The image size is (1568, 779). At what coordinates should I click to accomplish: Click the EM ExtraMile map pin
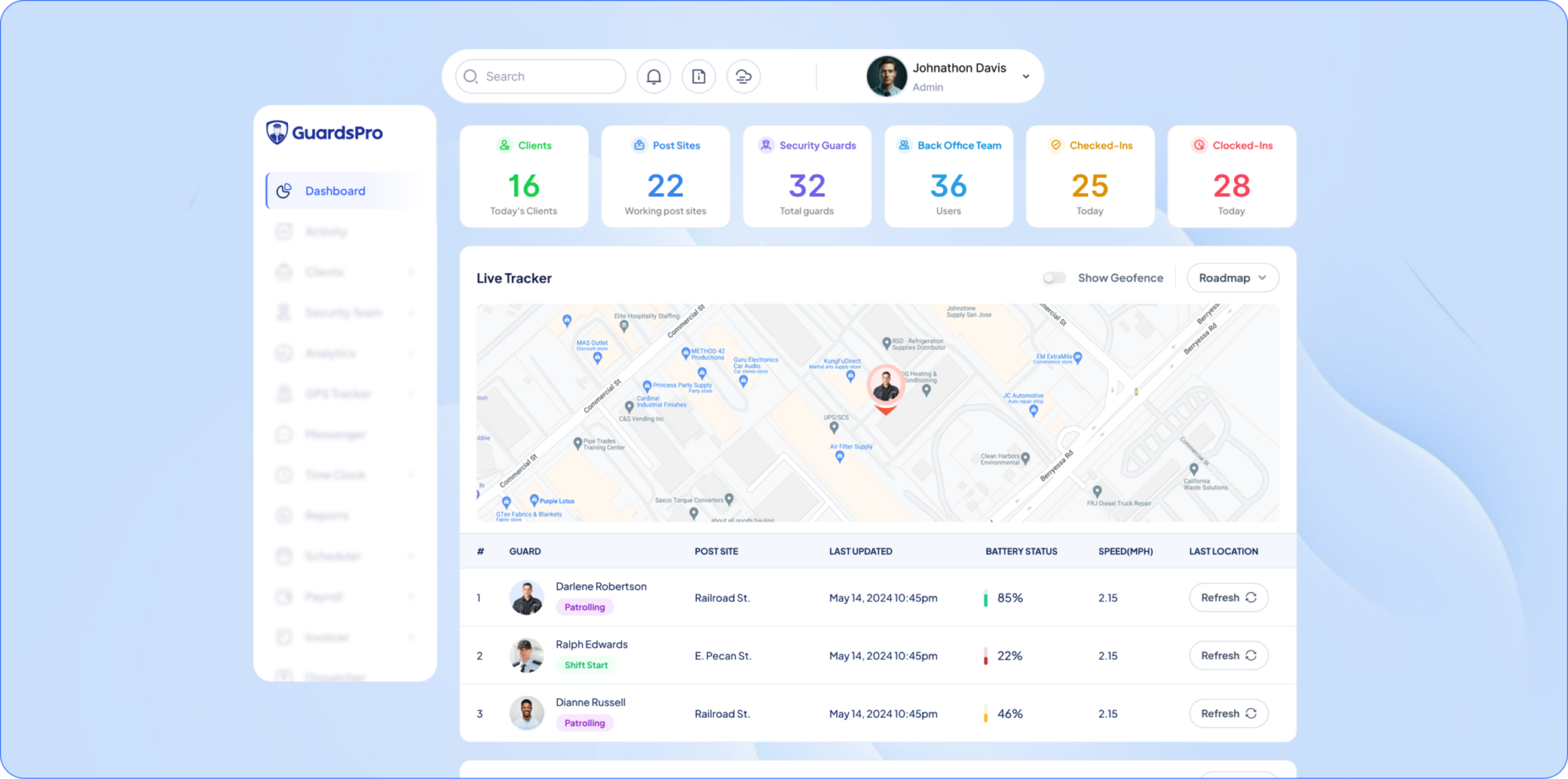pyautogui.click(x=1077, y=357)
